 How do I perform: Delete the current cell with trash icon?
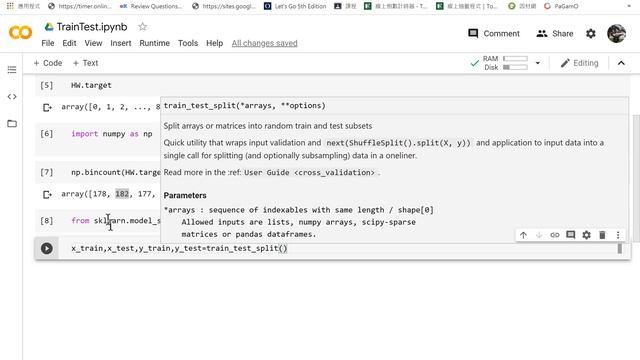(602, 235)
